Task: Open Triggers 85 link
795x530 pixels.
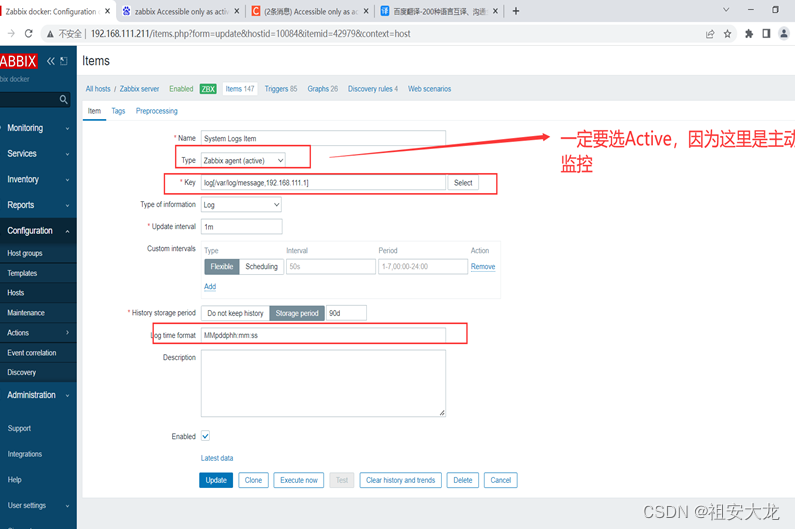Action: click(280, 89)
